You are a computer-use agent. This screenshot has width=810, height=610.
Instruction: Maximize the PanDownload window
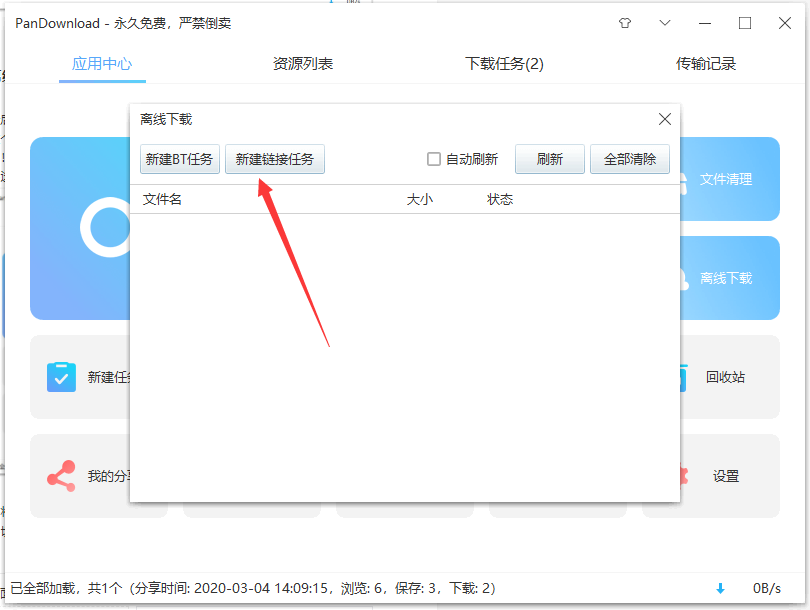coord(745,23)
